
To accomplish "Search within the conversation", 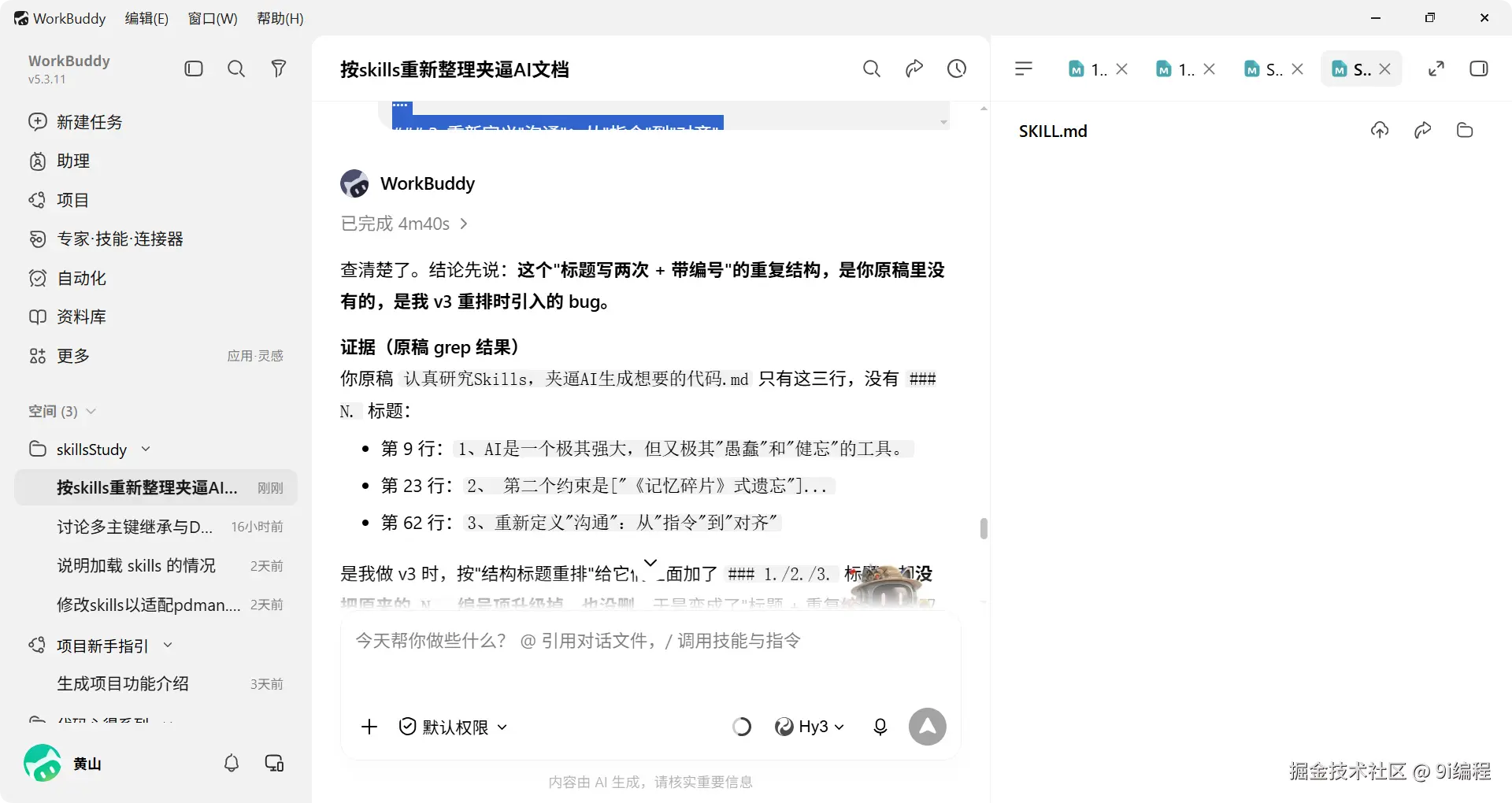I will (x=871, y=68).
